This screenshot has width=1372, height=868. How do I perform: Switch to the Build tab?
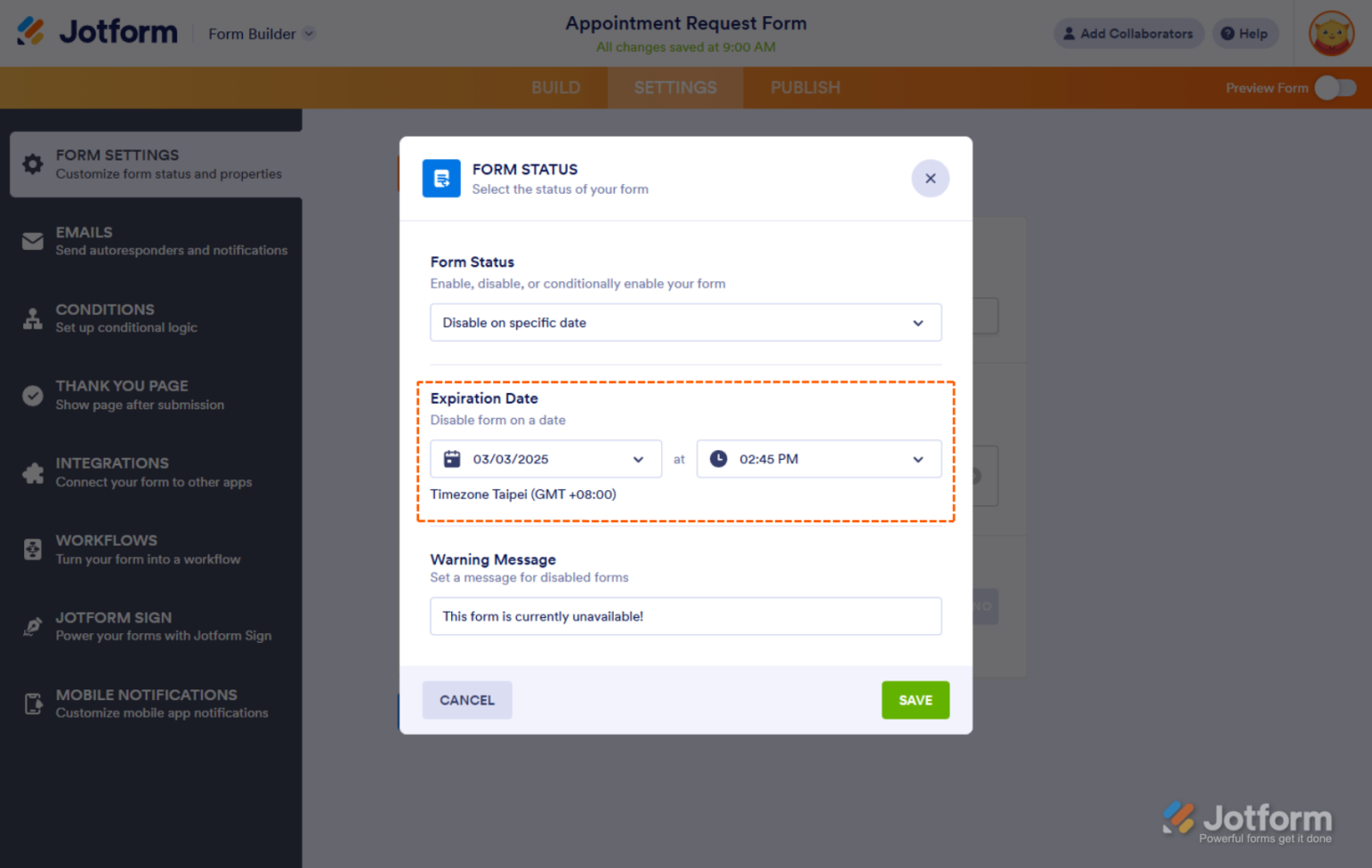pos(556,88)
